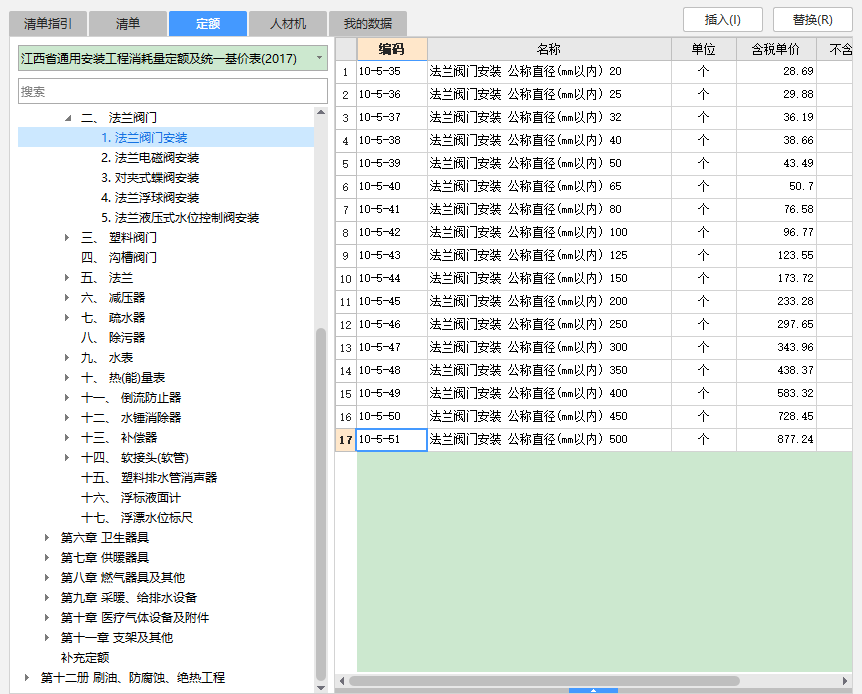
Task: Switch to the 我的数据 tab
Action: (x=367, y=23)
